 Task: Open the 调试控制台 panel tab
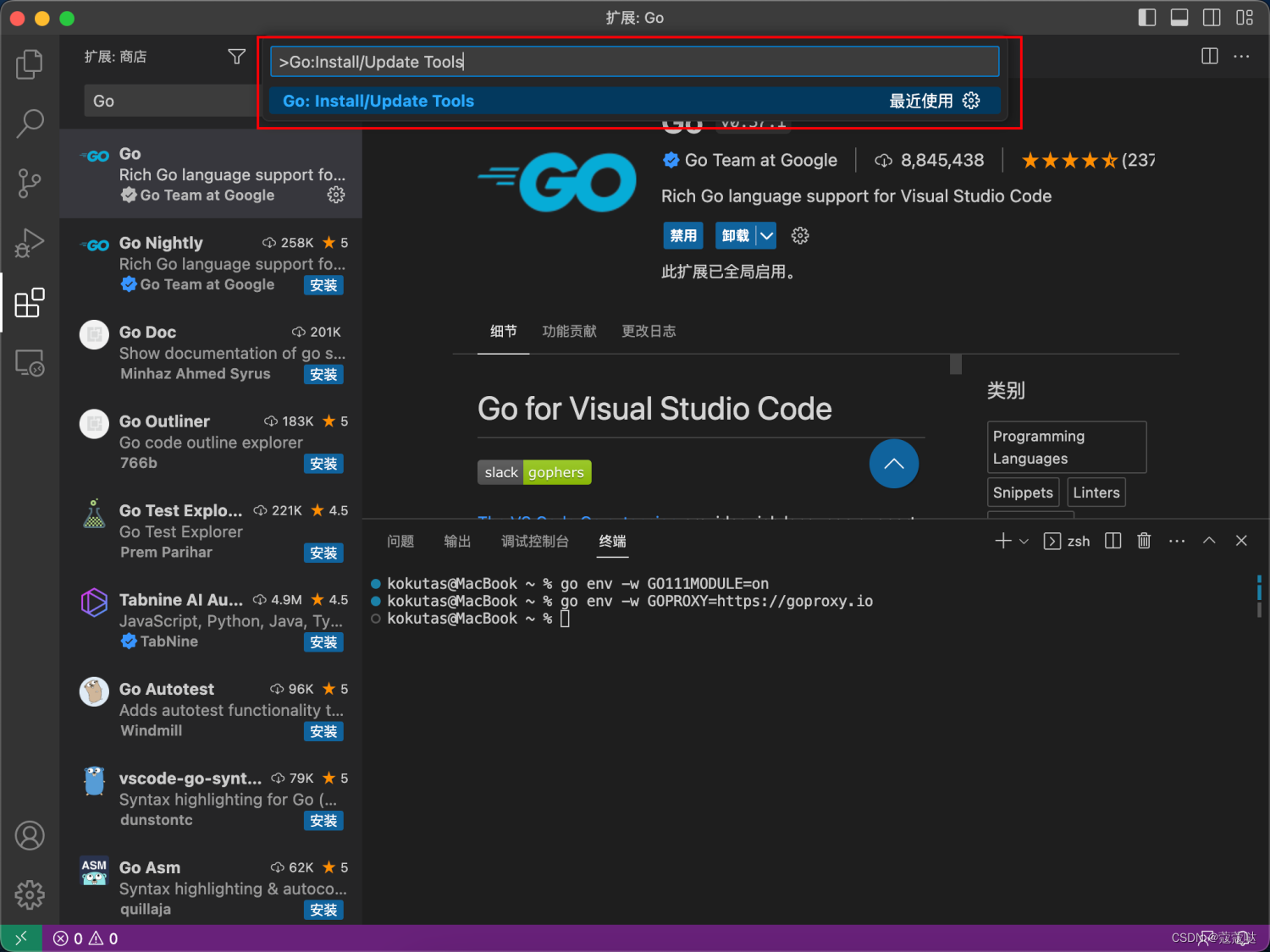click(x=535, y=541)
